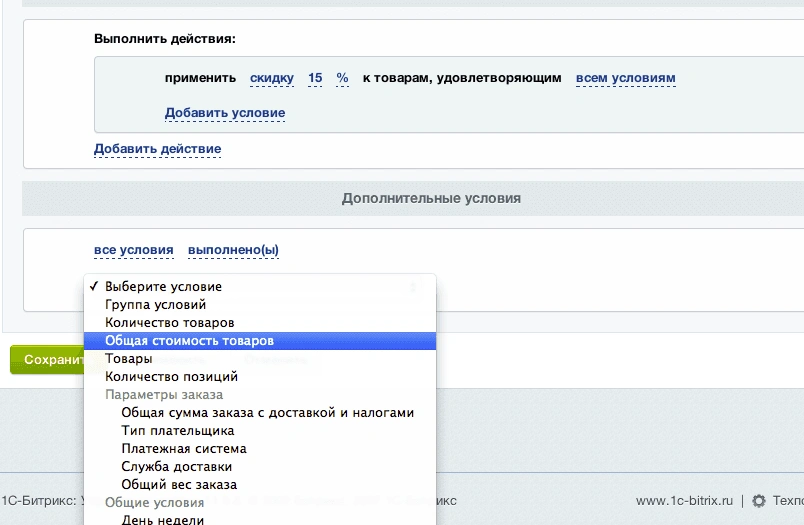Change the percent unit link

coord(343,78)
